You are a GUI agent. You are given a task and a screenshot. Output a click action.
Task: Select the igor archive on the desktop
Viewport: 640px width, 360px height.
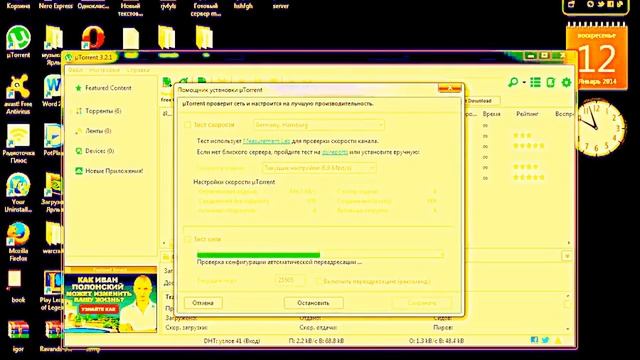coord(18,336)
